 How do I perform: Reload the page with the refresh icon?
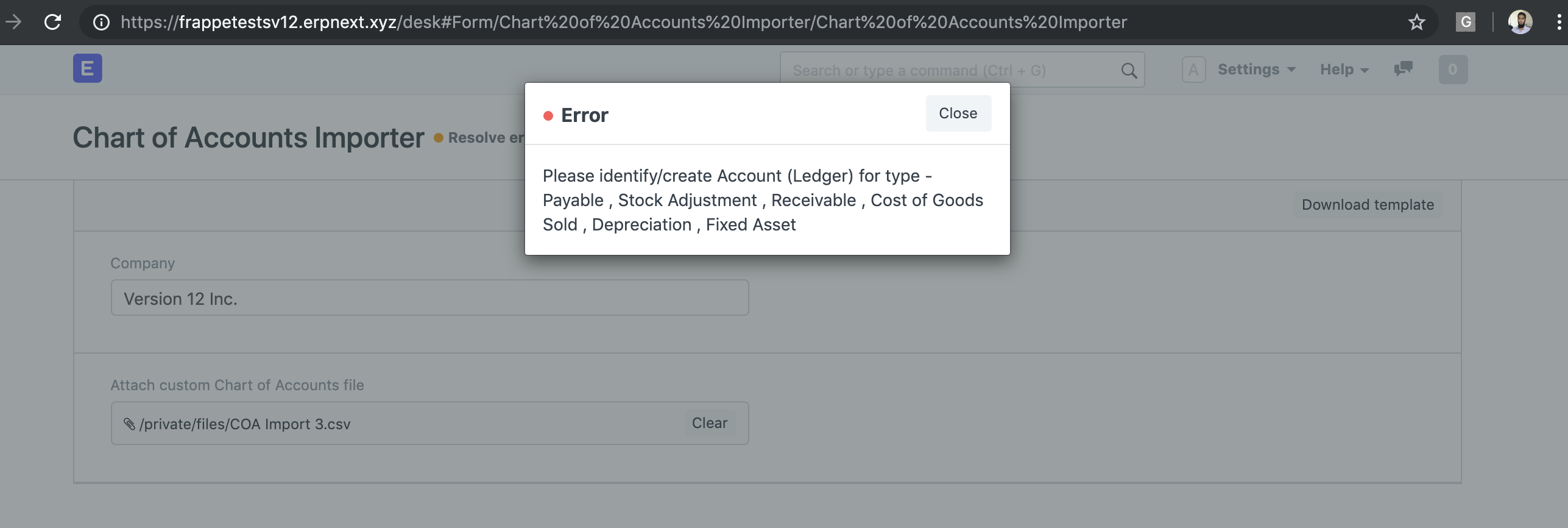click(x=52, y=21)
